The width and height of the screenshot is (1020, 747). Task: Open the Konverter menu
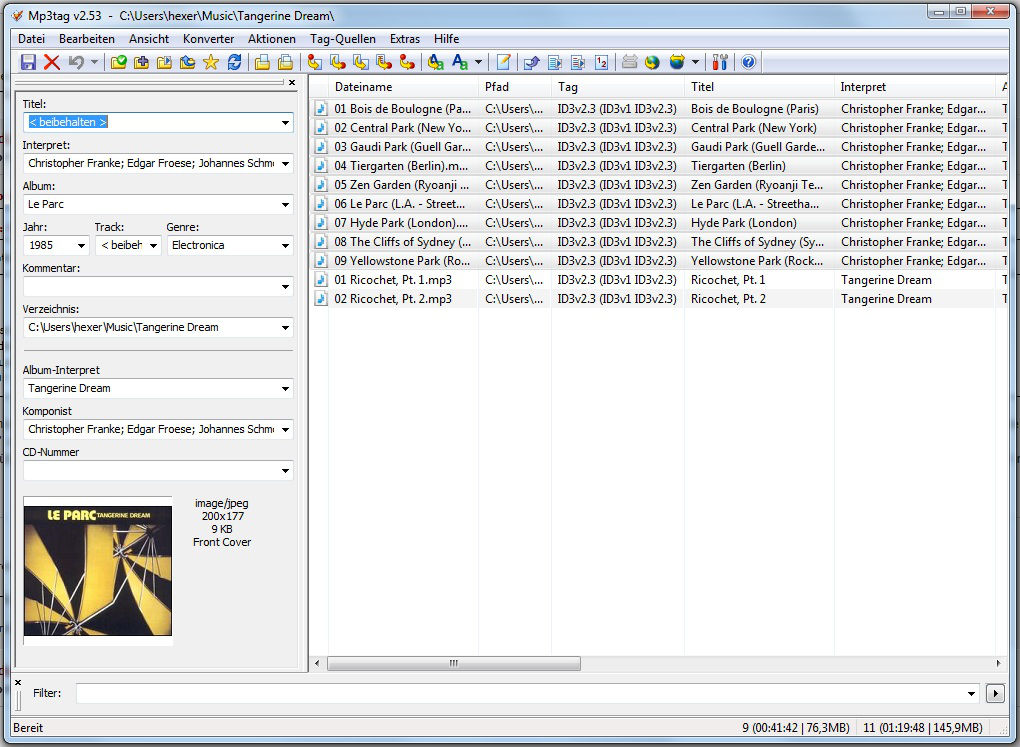(208, 38)
